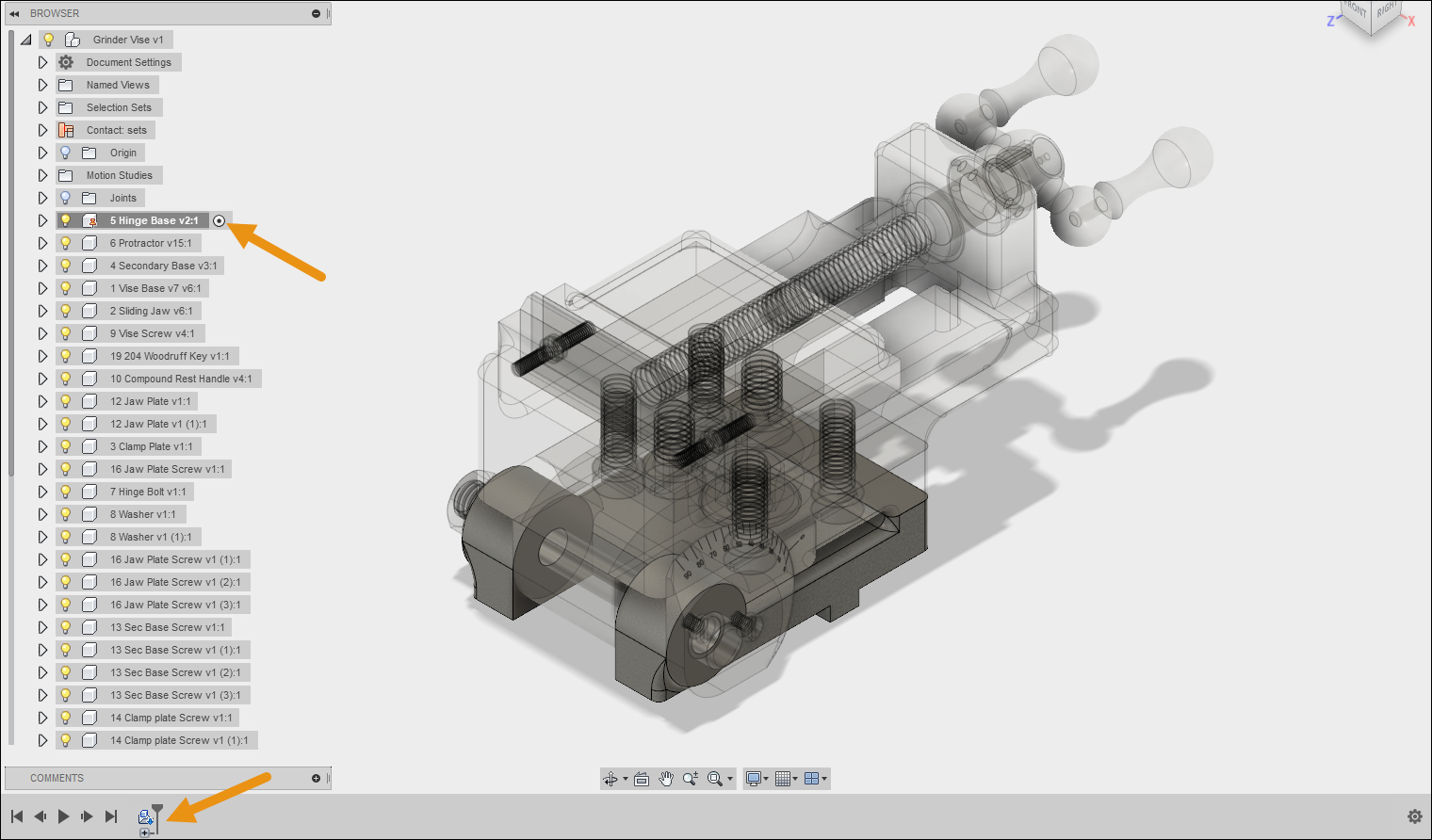Select 8 Washer v1:1 tree item
This screenshot has height=840, width=1432.
pos(122,514)
